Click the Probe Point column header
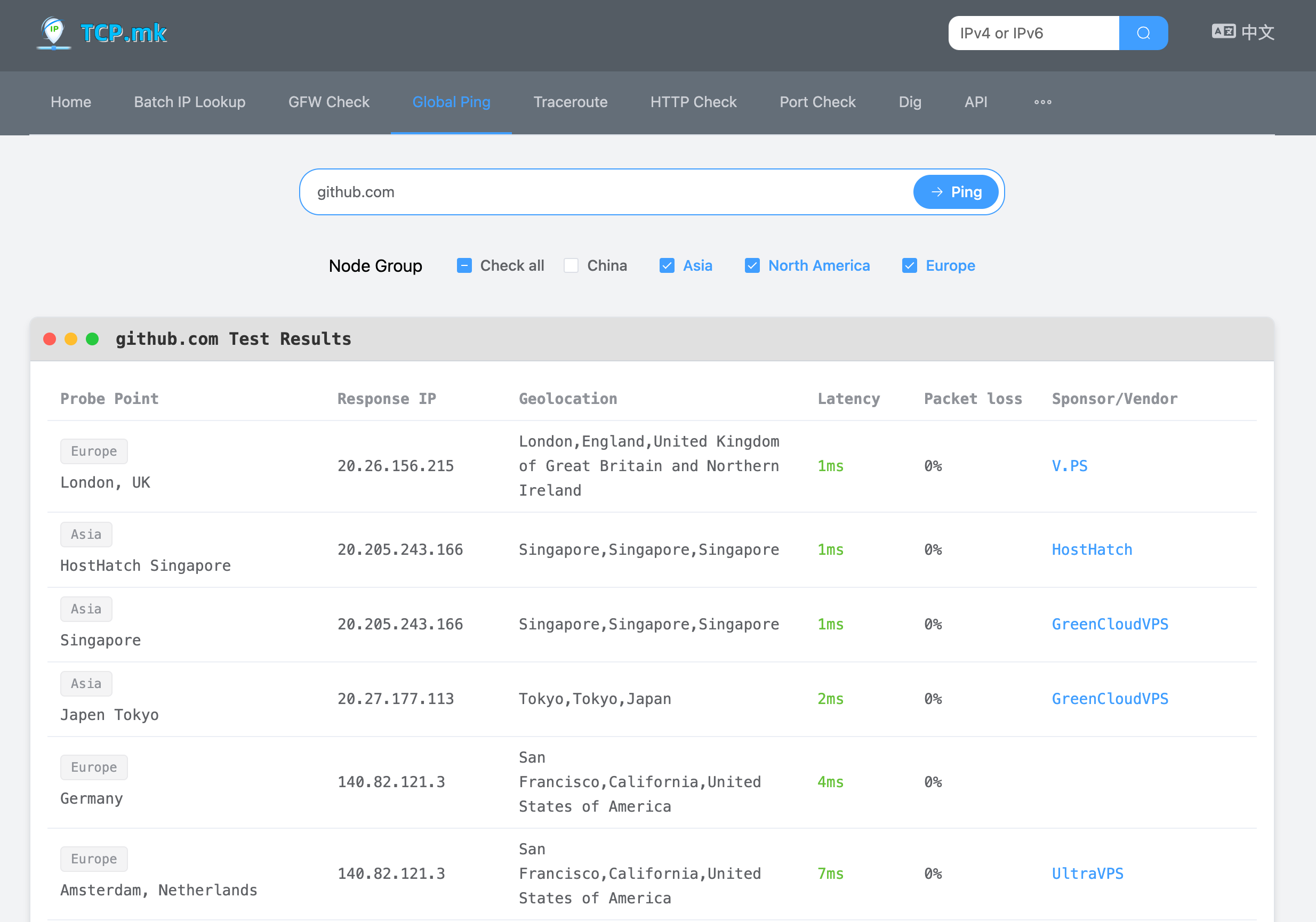1316x922 pixels. coord(109,398)
